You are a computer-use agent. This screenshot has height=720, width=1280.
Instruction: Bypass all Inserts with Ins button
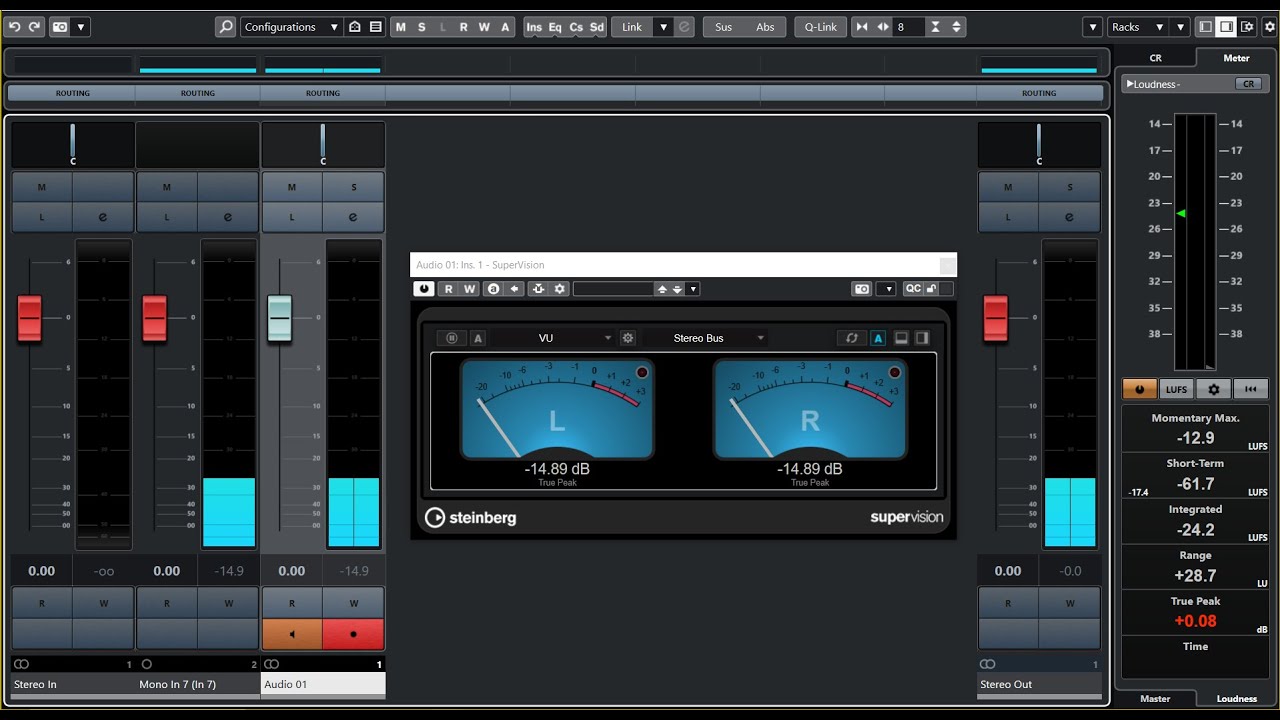[x=534, y=27]
